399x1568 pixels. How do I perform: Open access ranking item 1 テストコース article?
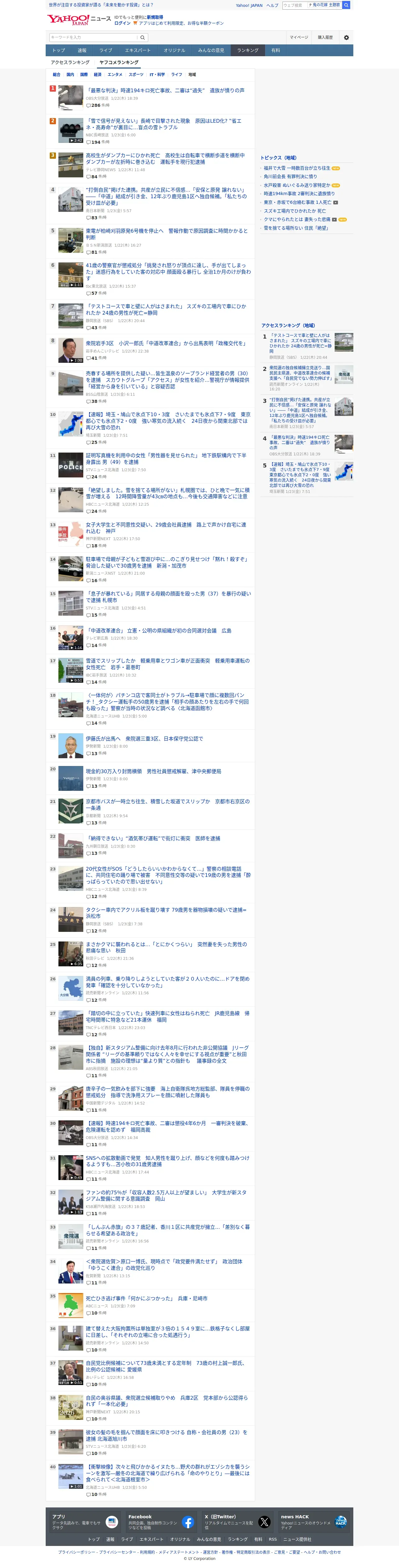click(x=300, y=343)
